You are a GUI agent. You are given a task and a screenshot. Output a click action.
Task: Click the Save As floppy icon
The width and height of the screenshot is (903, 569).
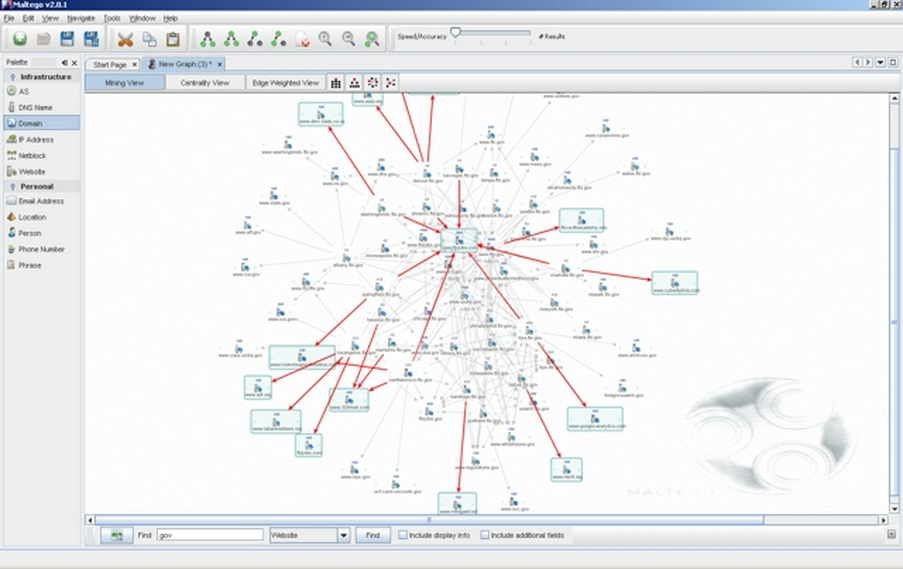(x=91, y=39)
